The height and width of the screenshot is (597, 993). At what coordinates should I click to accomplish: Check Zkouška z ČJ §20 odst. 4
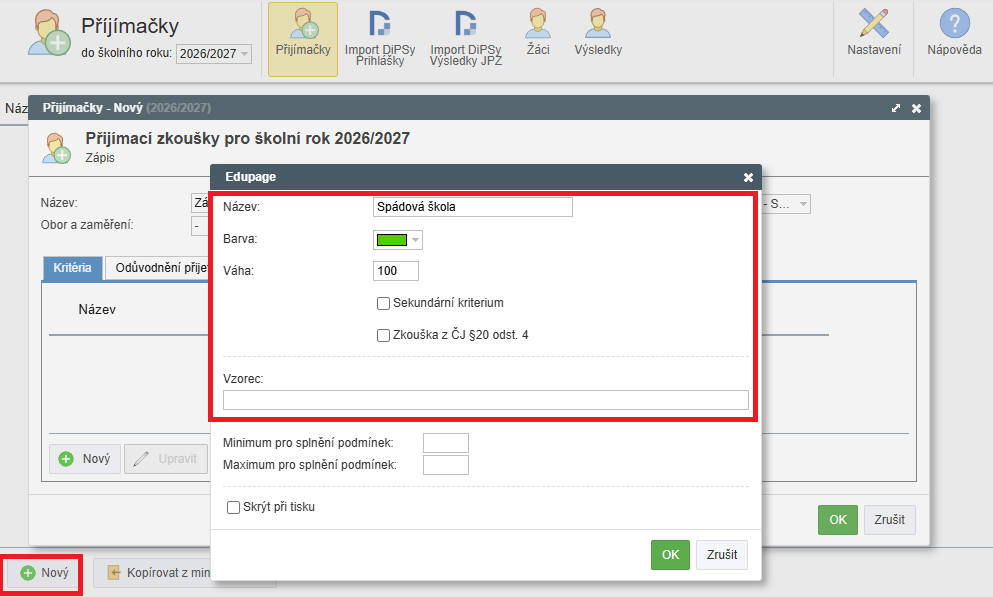(383, 336)
